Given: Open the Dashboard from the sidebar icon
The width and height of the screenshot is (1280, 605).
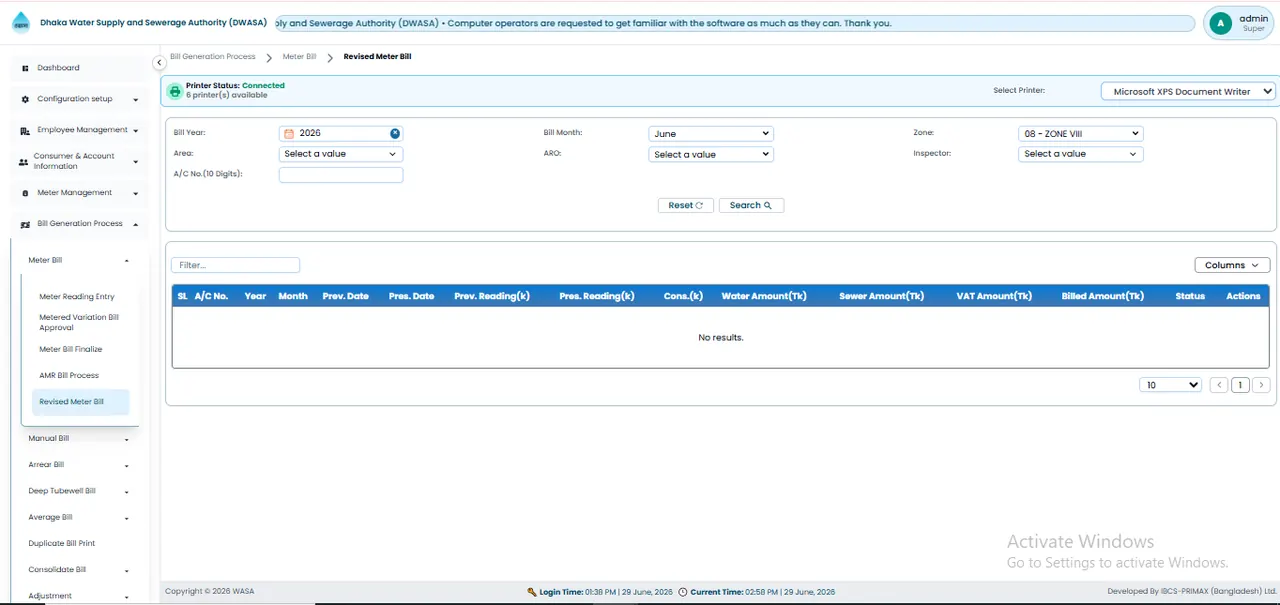Looking at the screenshot, I should [25, 68].
